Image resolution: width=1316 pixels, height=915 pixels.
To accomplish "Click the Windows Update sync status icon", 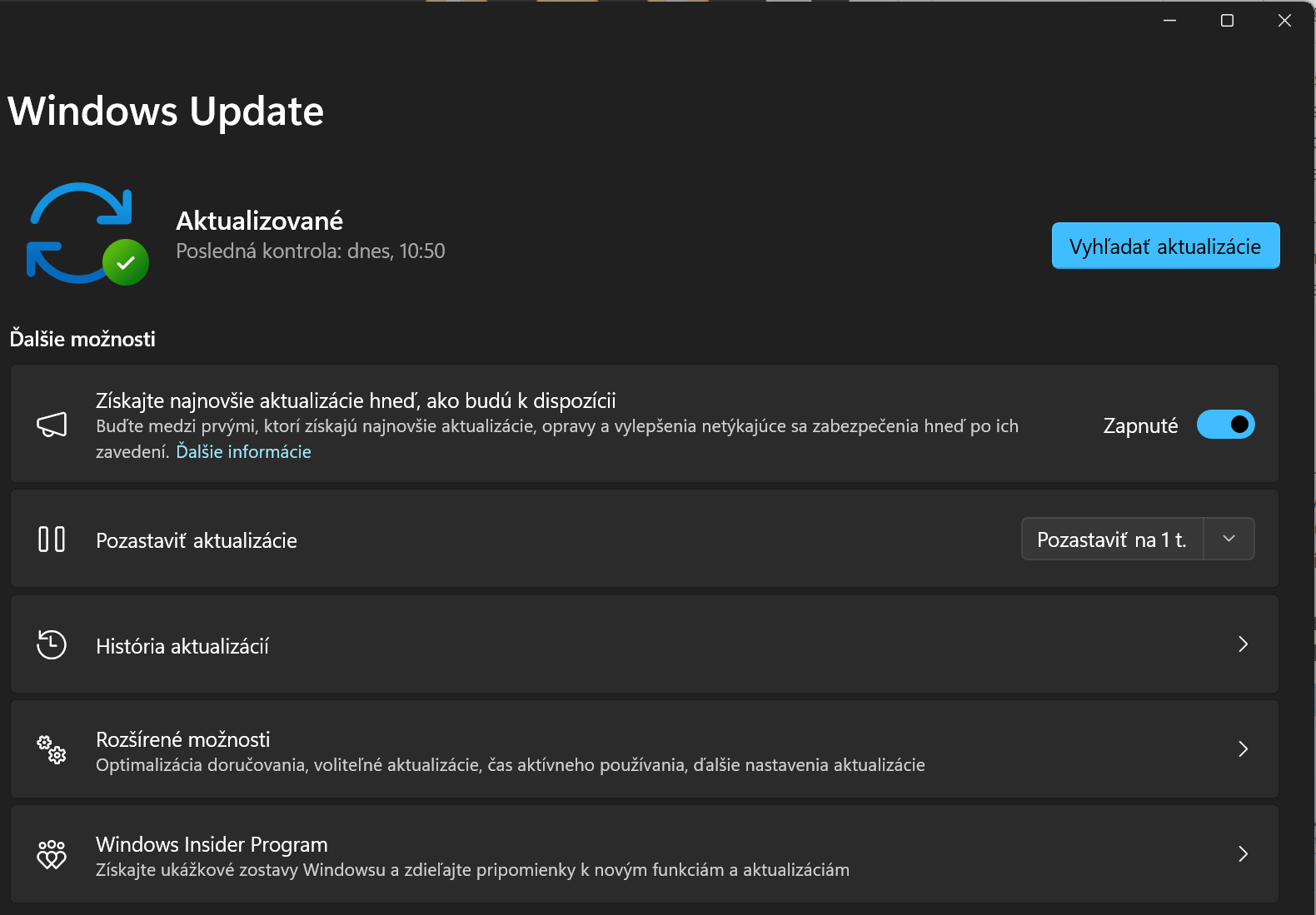I will pos(79,231).
